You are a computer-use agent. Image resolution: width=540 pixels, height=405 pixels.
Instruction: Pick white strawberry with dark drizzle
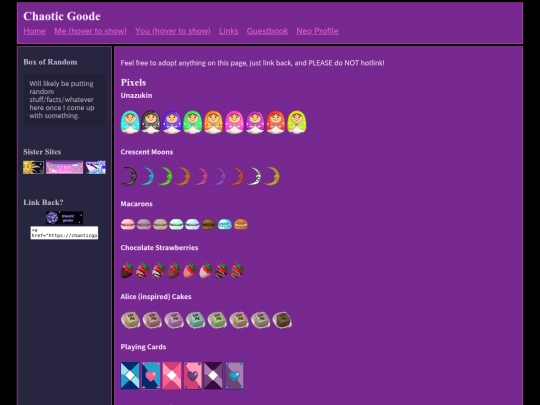[158, 271]
